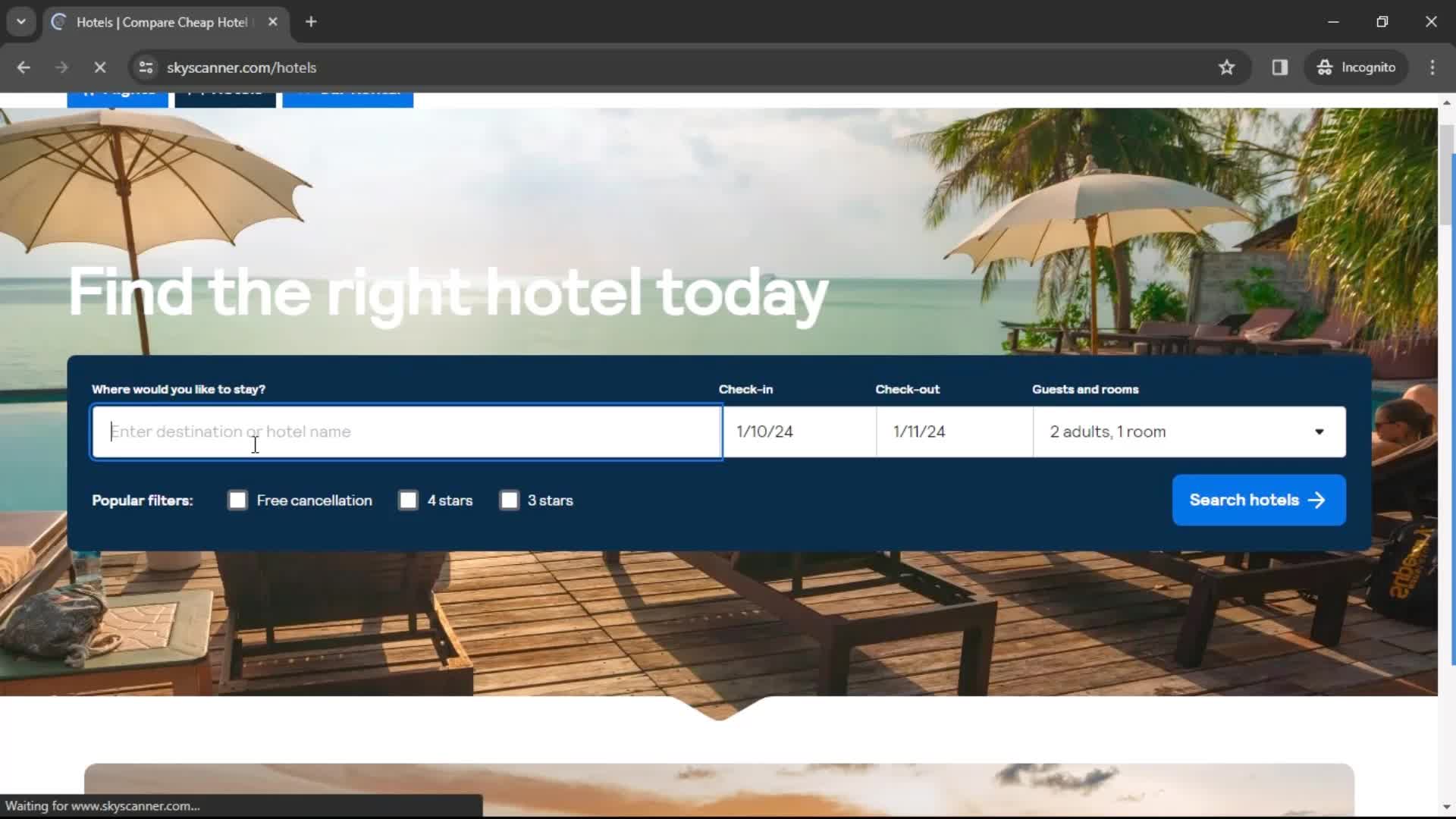This screenshot has height=819, width=1456.
Task: Click the Search hotels button
Action: 1259,500
